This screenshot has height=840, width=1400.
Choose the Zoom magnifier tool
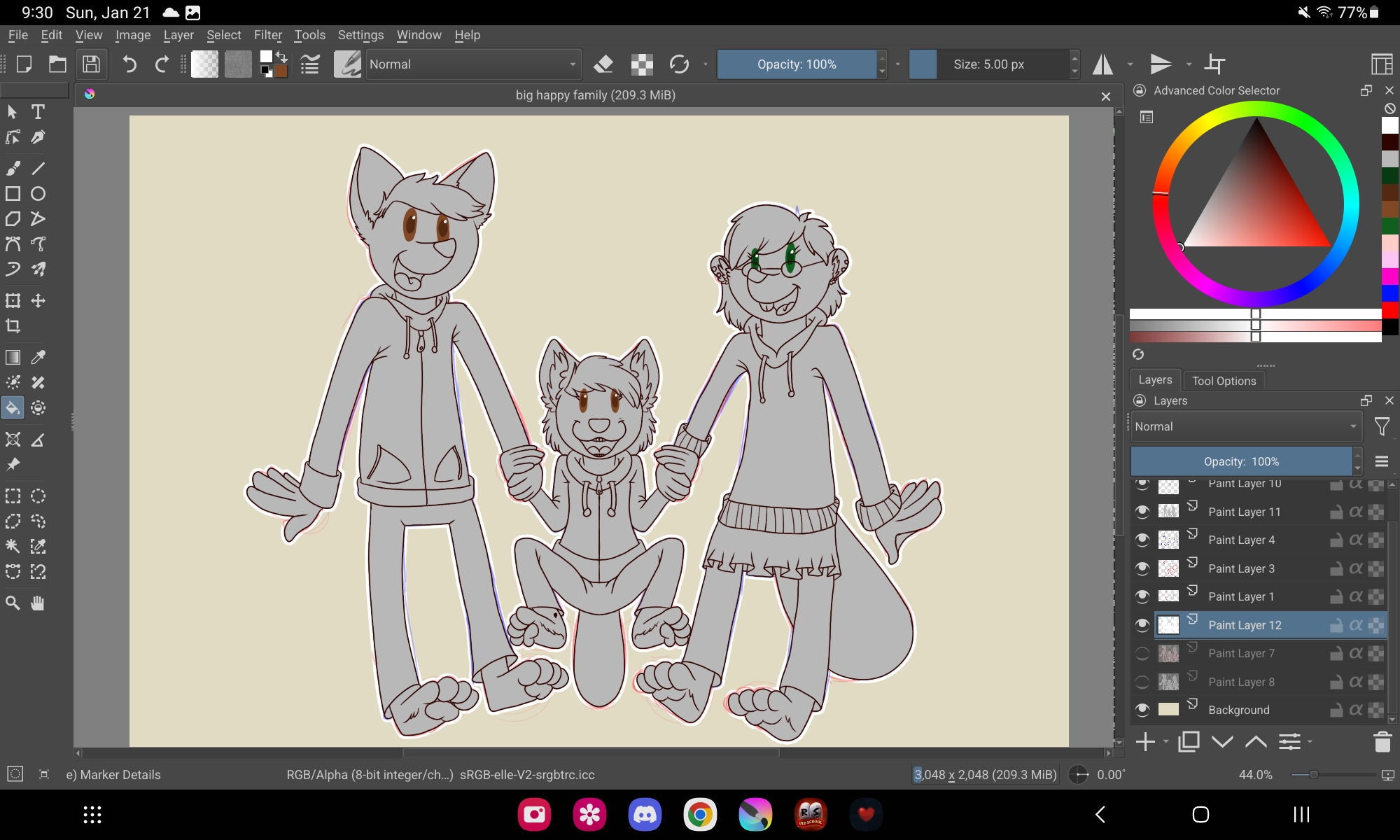point(13,603)
